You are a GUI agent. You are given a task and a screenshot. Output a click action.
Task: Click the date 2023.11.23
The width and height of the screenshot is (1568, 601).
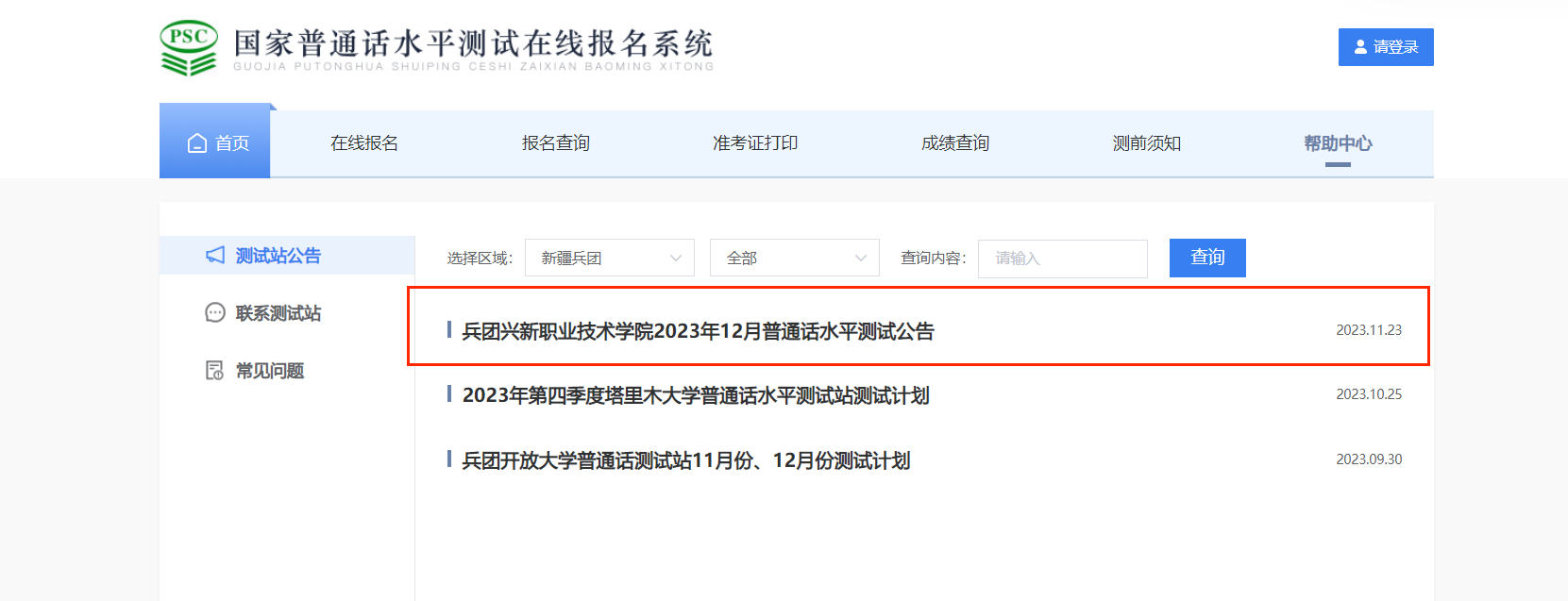(x=1369, y=330)
